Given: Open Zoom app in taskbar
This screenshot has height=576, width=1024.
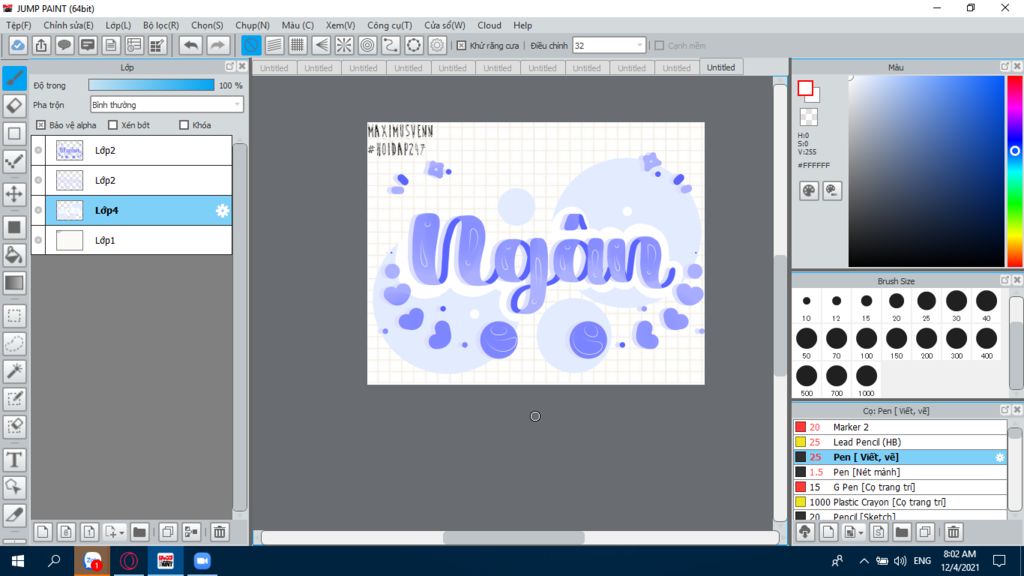Looking at the screenshot, I should pos(202,561).
